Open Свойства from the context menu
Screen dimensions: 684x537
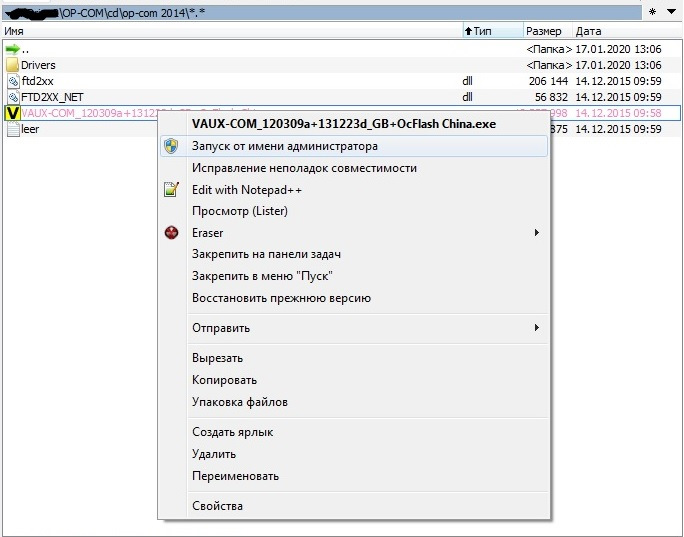click(x=354, y=506)
